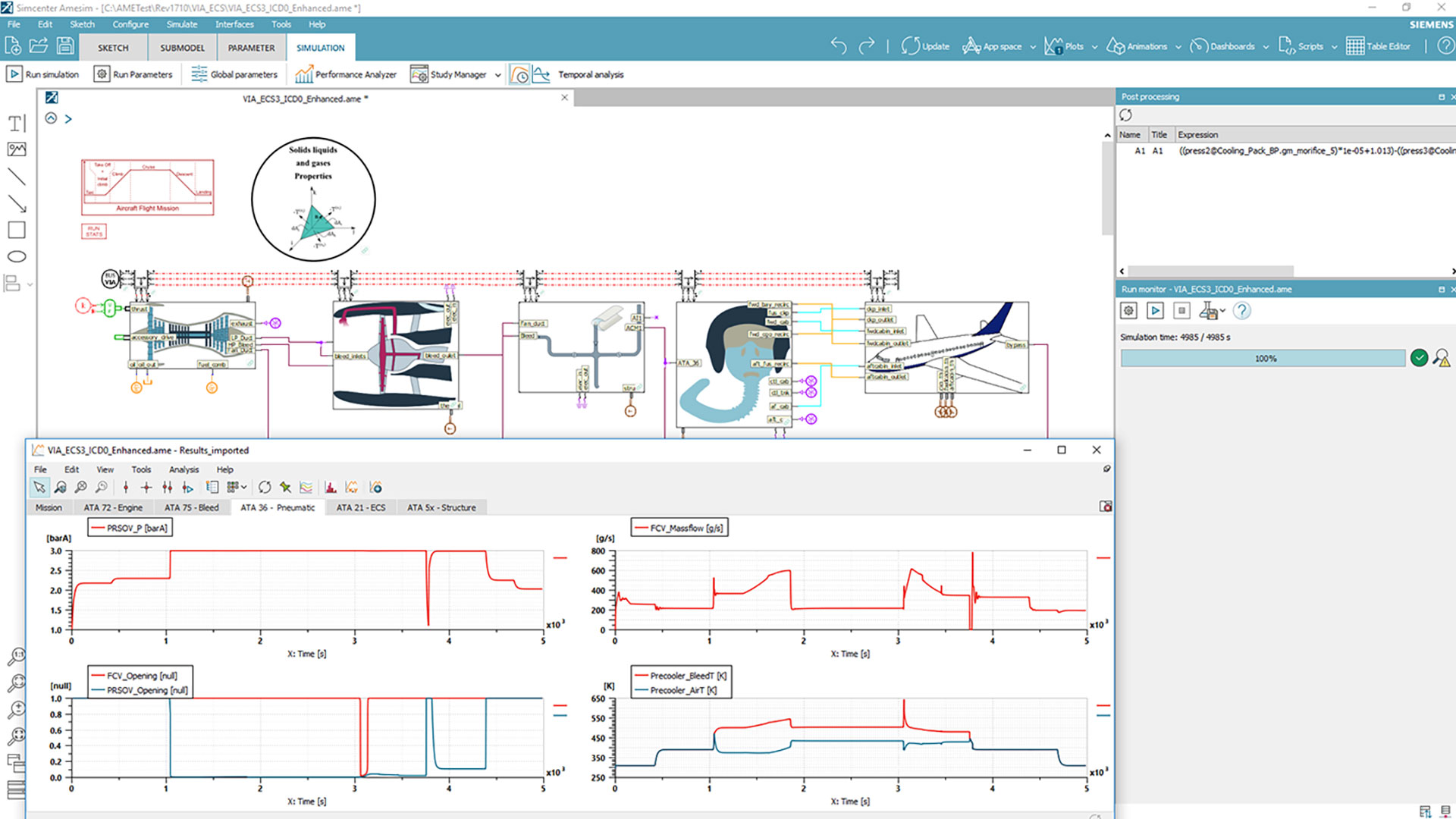The width and height of the screenshot is (1456, 819).
Task: Redo the last action
Action: (x=867, y=46)
